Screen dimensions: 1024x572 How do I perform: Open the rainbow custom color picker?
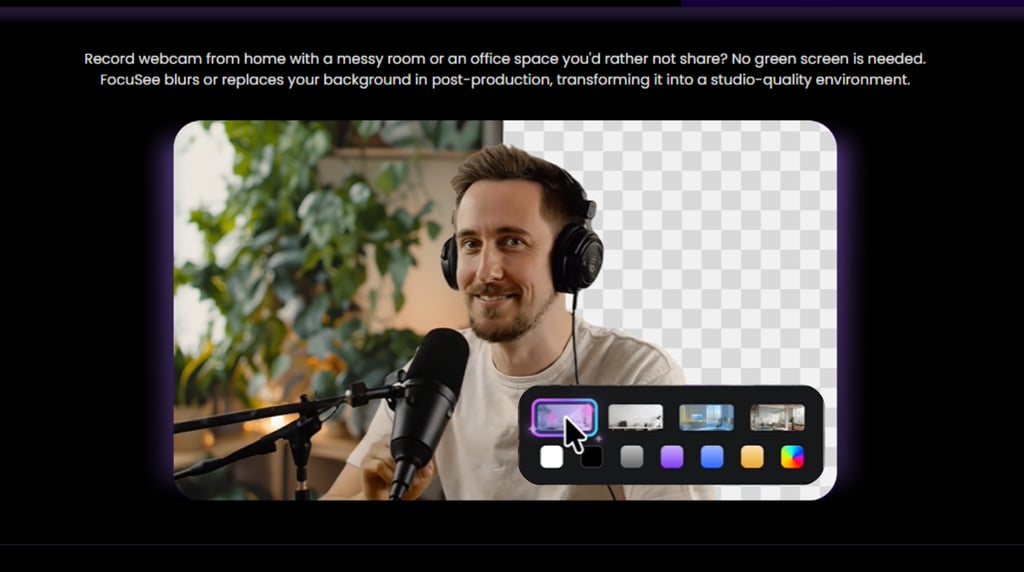pos(792,457)
